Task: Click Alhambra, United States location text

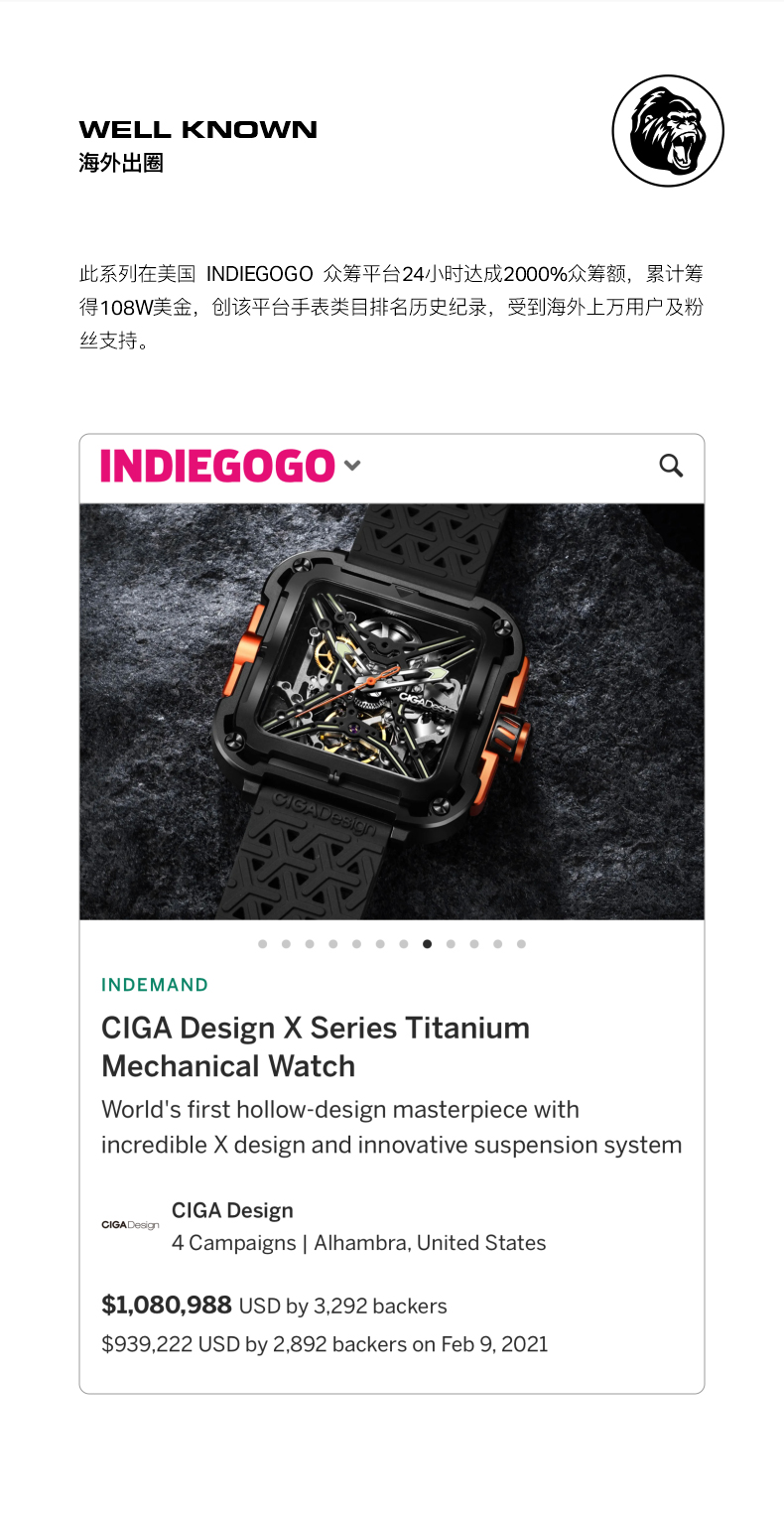Action: click(x=430, y=1243)
